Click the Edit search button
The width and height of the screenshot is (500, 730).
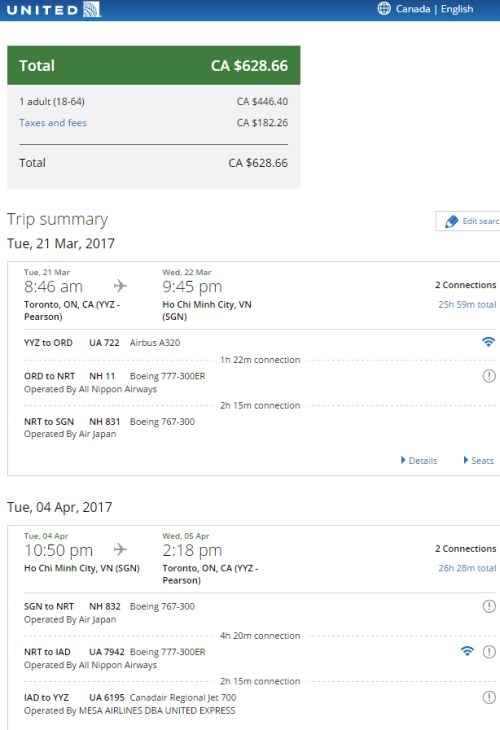(x=468, y=221)
